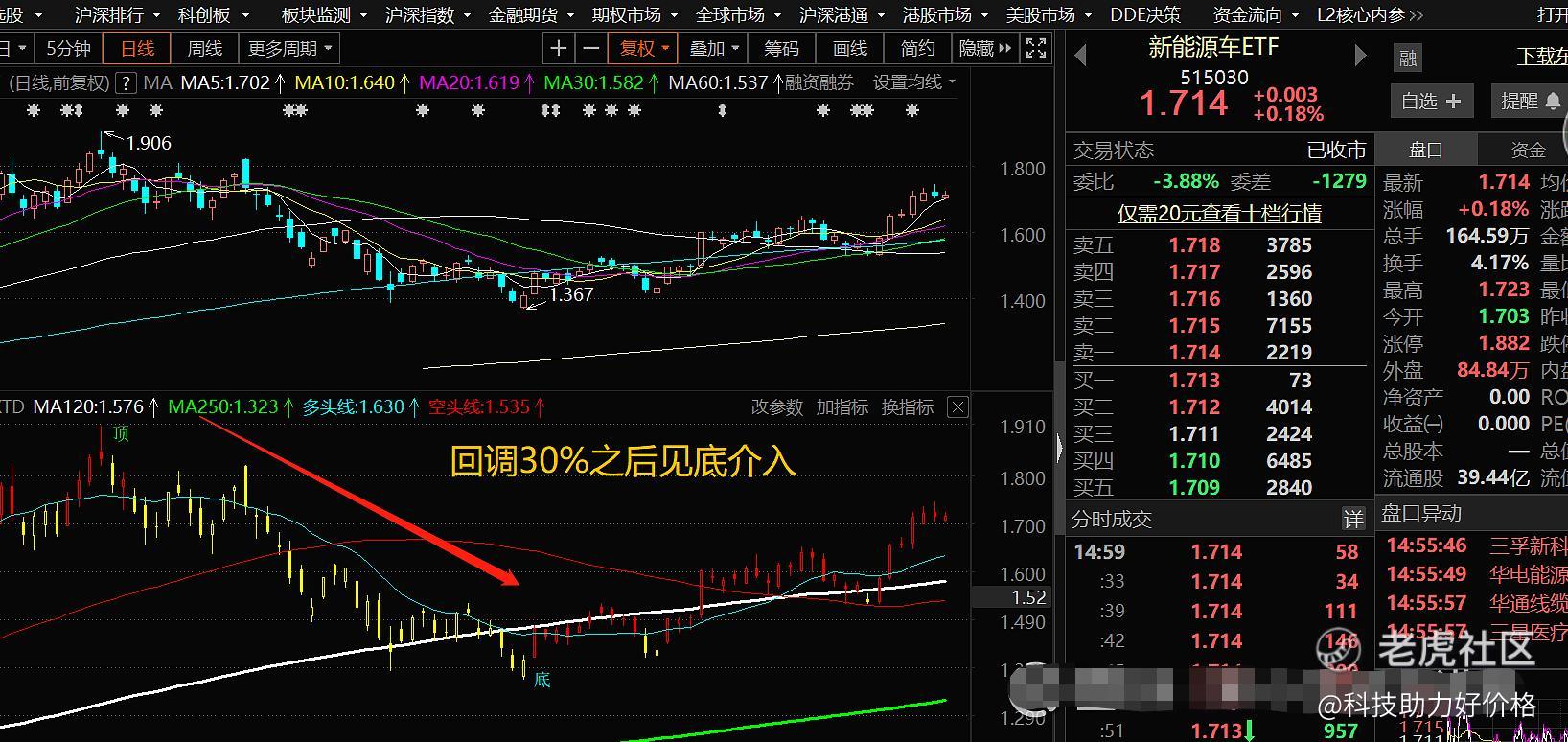This screenshot has width=1568, height=742.
Task: Open the 盘口 tab
Action: [x=1425, y=150]
